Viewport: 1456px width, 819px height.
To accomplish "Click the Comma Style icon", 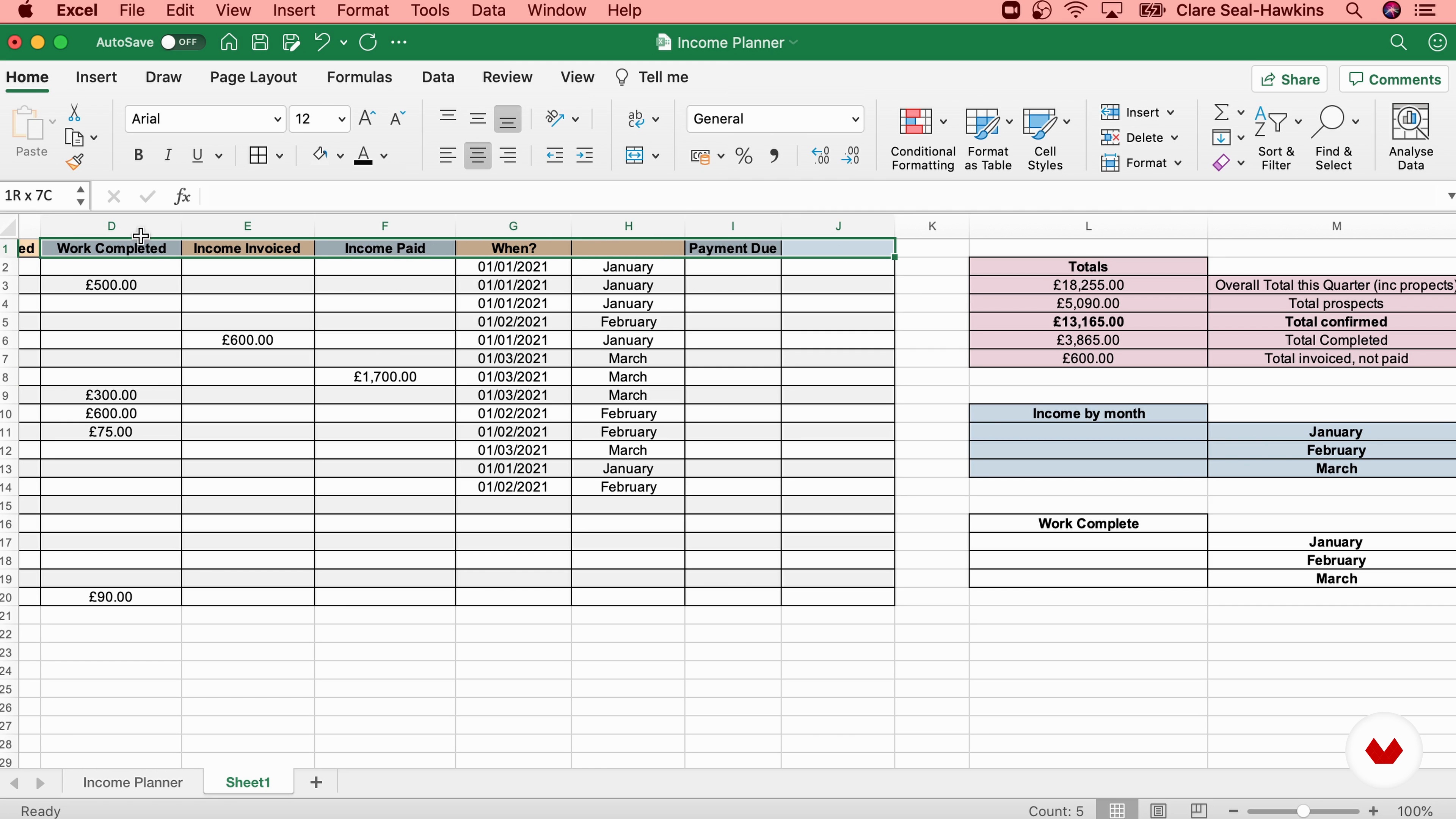I will click(774, 155).
